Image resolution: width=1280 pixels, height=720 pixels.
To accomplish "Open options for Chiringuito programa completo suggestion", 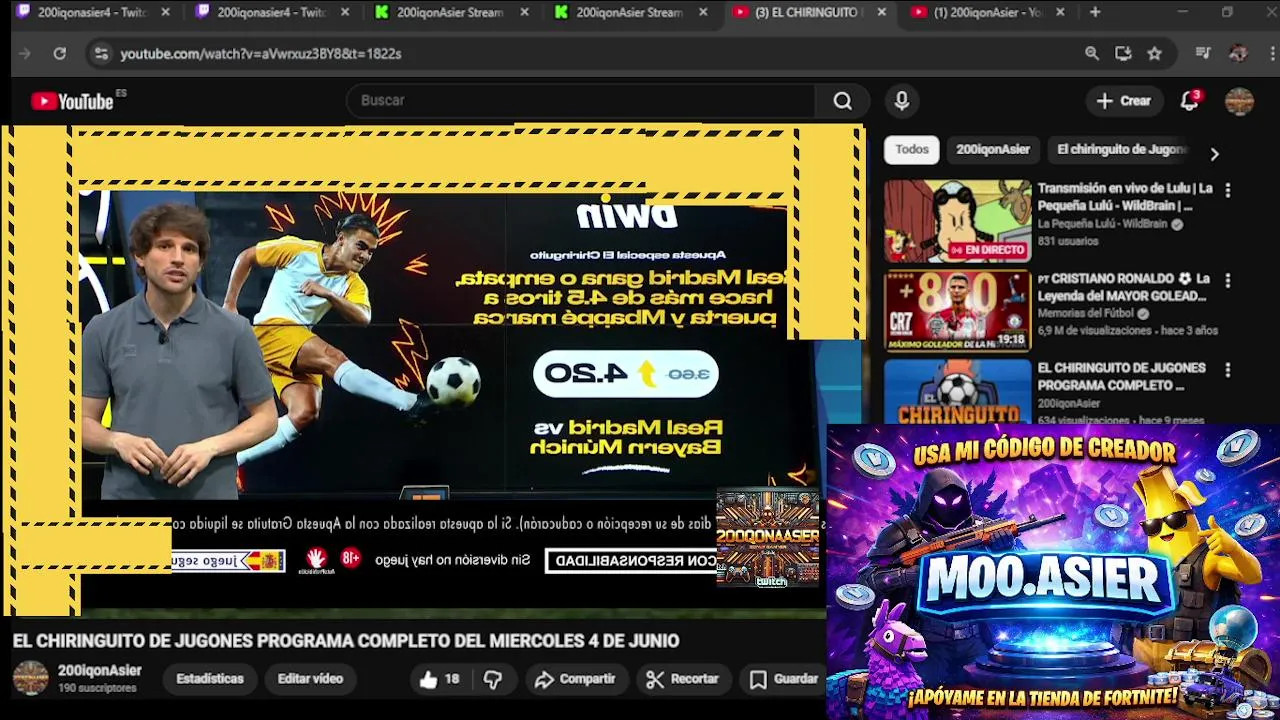I will coord(1228,370).
